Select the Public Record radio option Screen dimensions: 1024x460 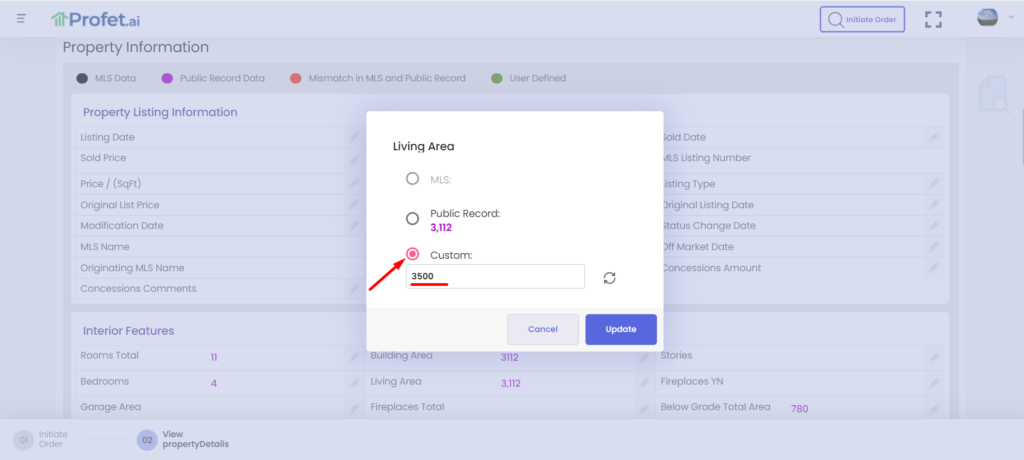[x=412, y=219]
